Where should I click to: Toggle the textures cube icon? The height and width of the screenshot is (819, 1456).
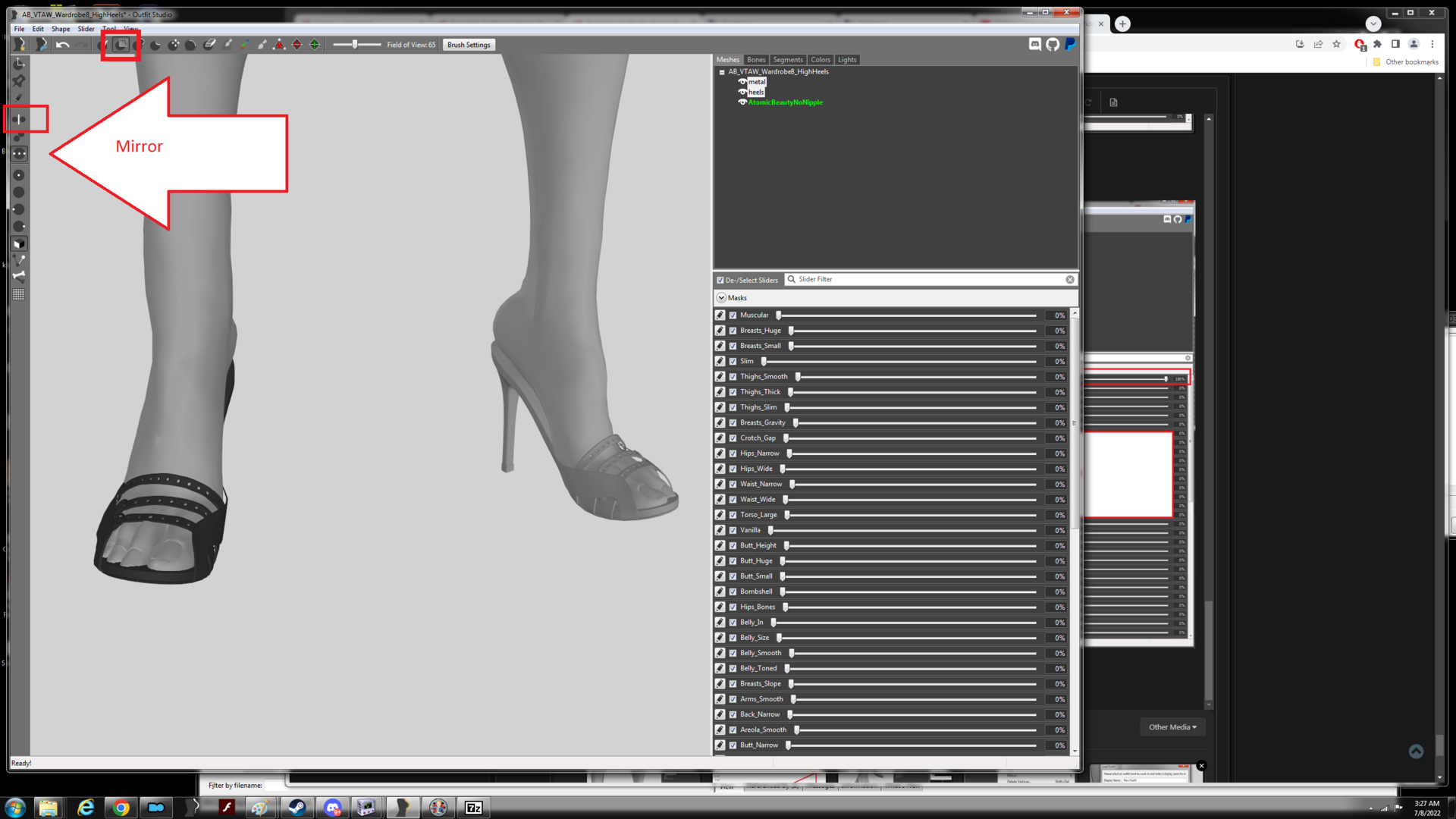click(19, 244)
